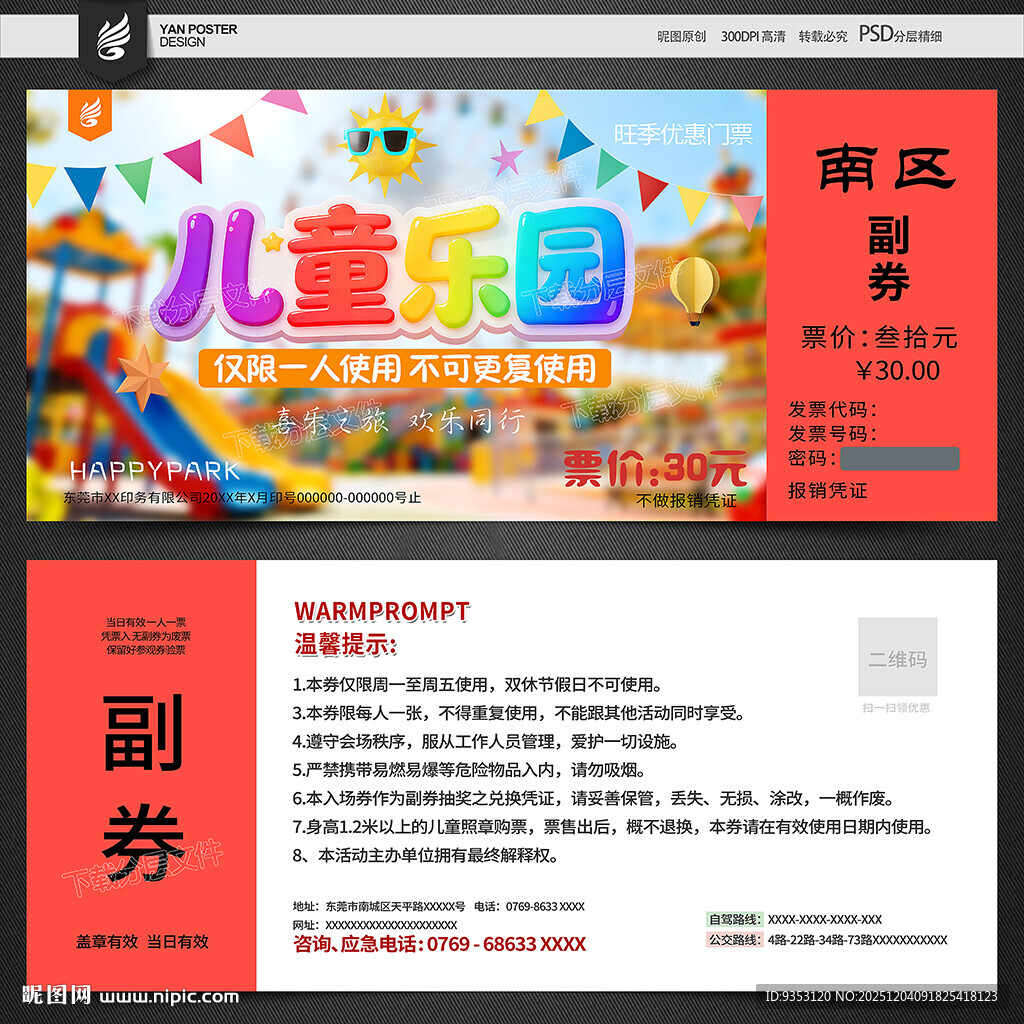Click the gray 密码 redacted field

900,457
